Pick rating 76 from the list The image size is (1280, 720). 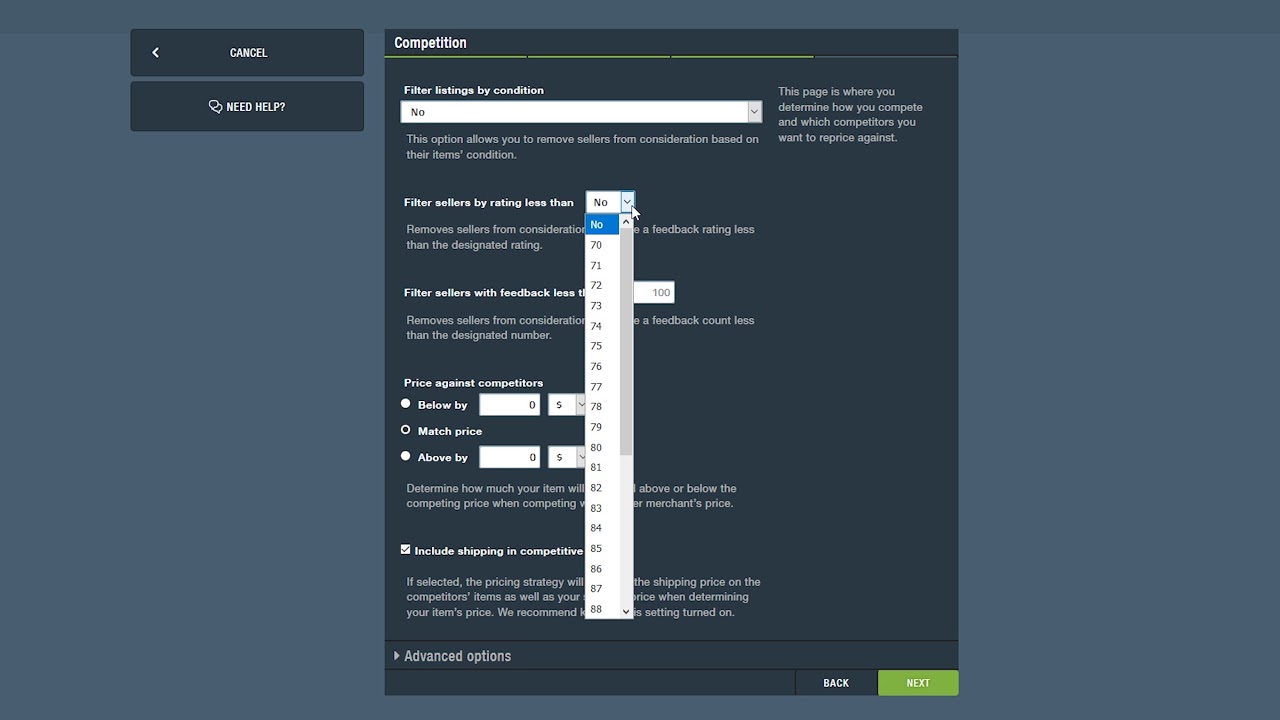point(603,366)
